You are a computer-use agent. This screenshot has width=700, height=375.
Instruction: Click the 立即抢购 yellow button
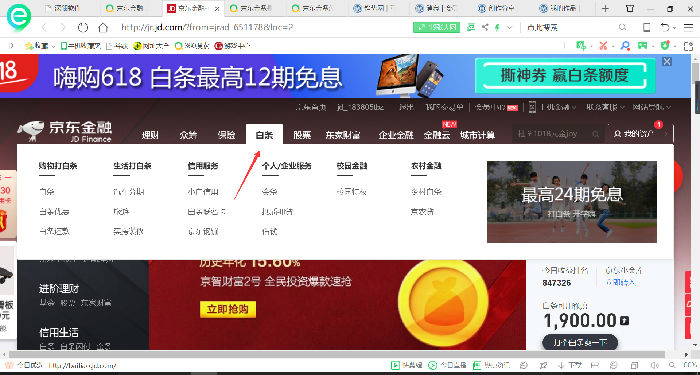pyautogui.click(x=228, y=309)
